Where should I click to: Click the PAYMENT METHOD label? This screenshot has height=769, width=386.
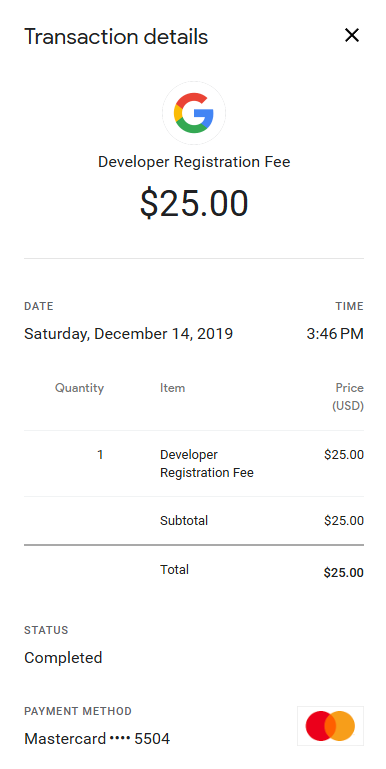(x=78, y=711)
